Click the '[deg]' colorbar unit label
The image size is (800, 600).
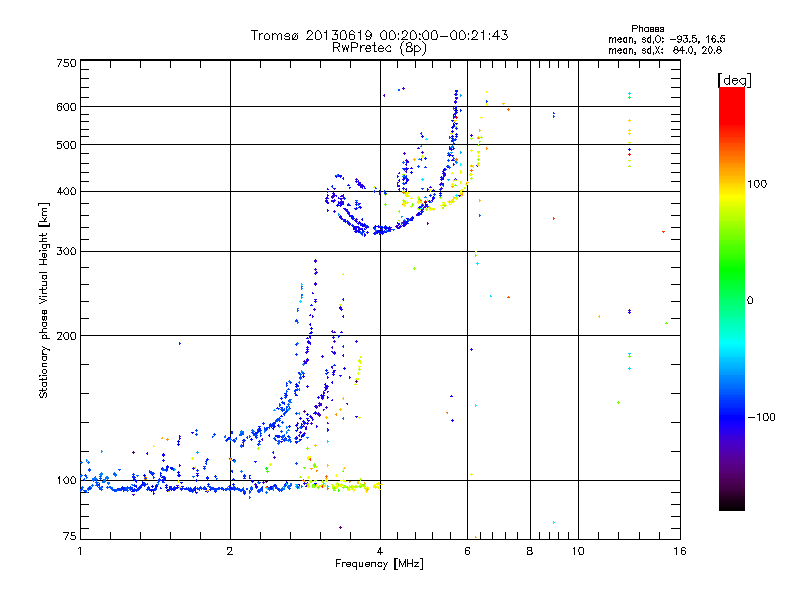[x=734, y=80]
